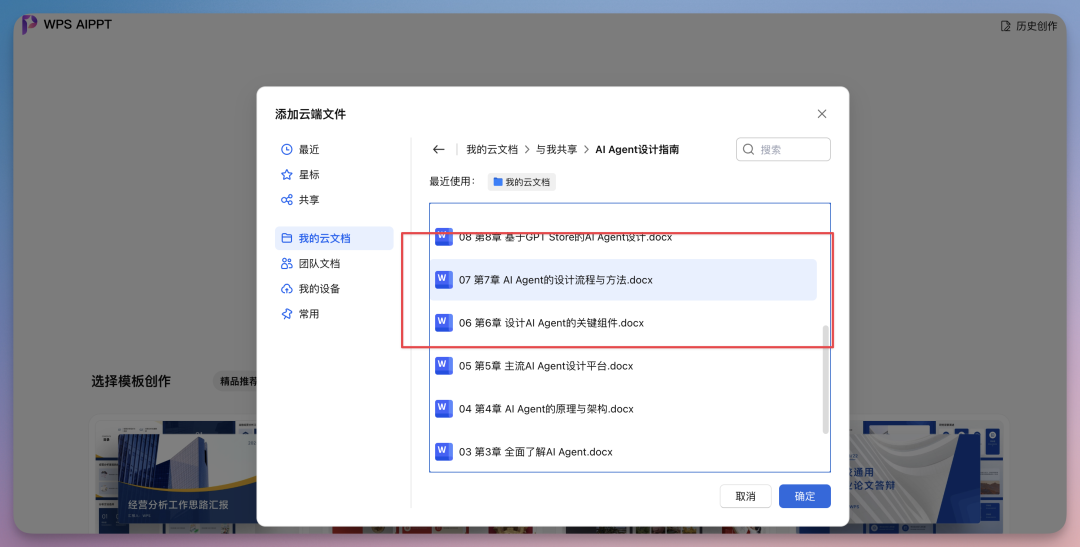Click the share icon beside 共享
Image resolution: width=1080 pixels, height=547 pixels.
287,200
